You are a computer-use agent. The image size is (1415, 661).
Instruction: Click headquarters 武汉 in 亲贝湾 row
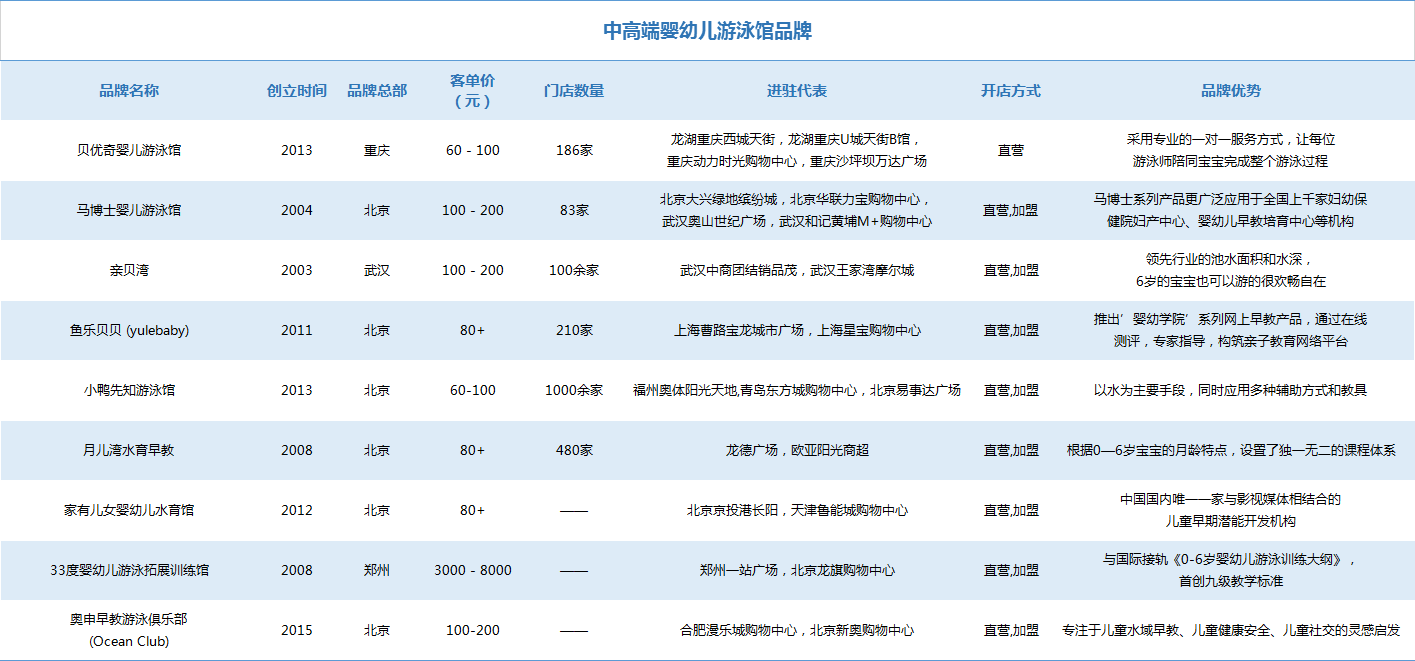coord(377,271)
